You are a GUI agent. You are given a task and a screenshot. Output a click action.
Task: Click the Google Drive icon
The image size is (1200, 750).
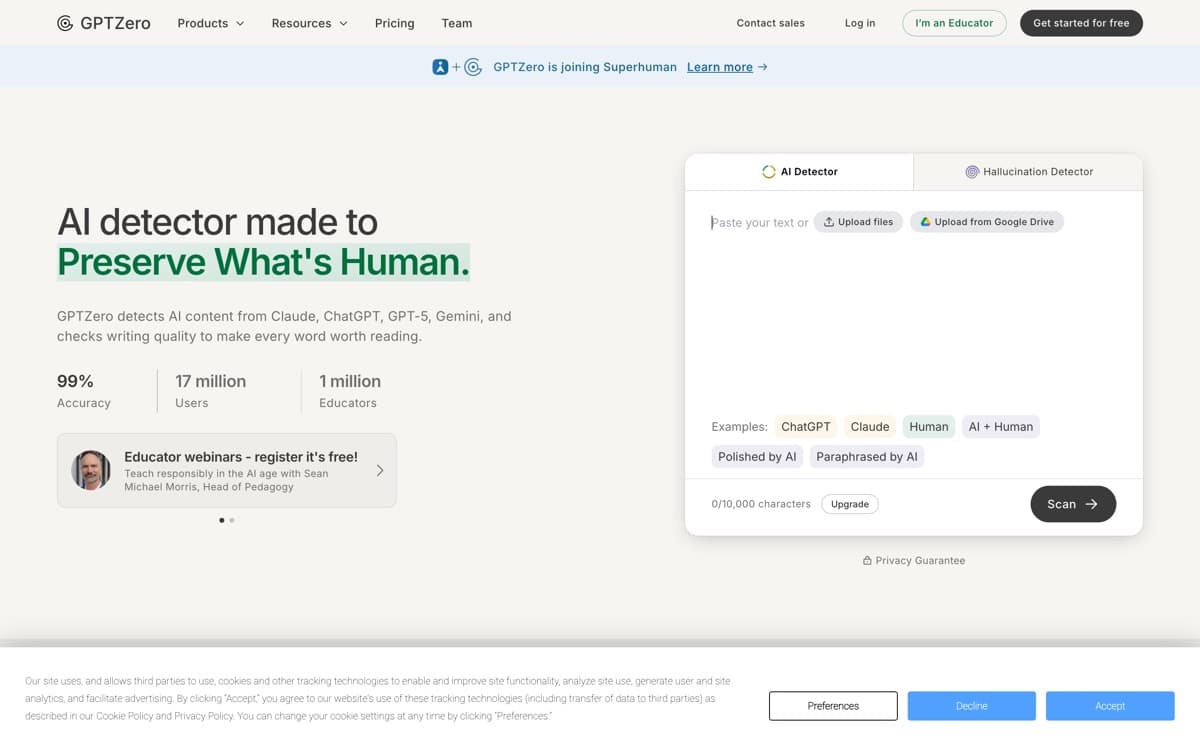tap(926, 222)
